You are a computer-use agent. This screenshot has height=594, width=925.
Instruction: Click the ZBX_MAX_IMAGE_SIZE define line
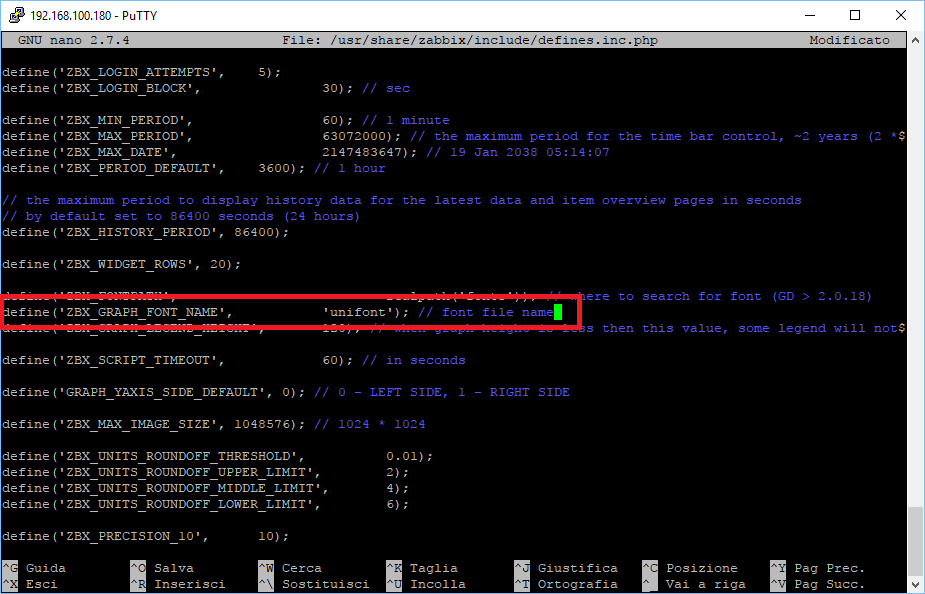(214, 424)
